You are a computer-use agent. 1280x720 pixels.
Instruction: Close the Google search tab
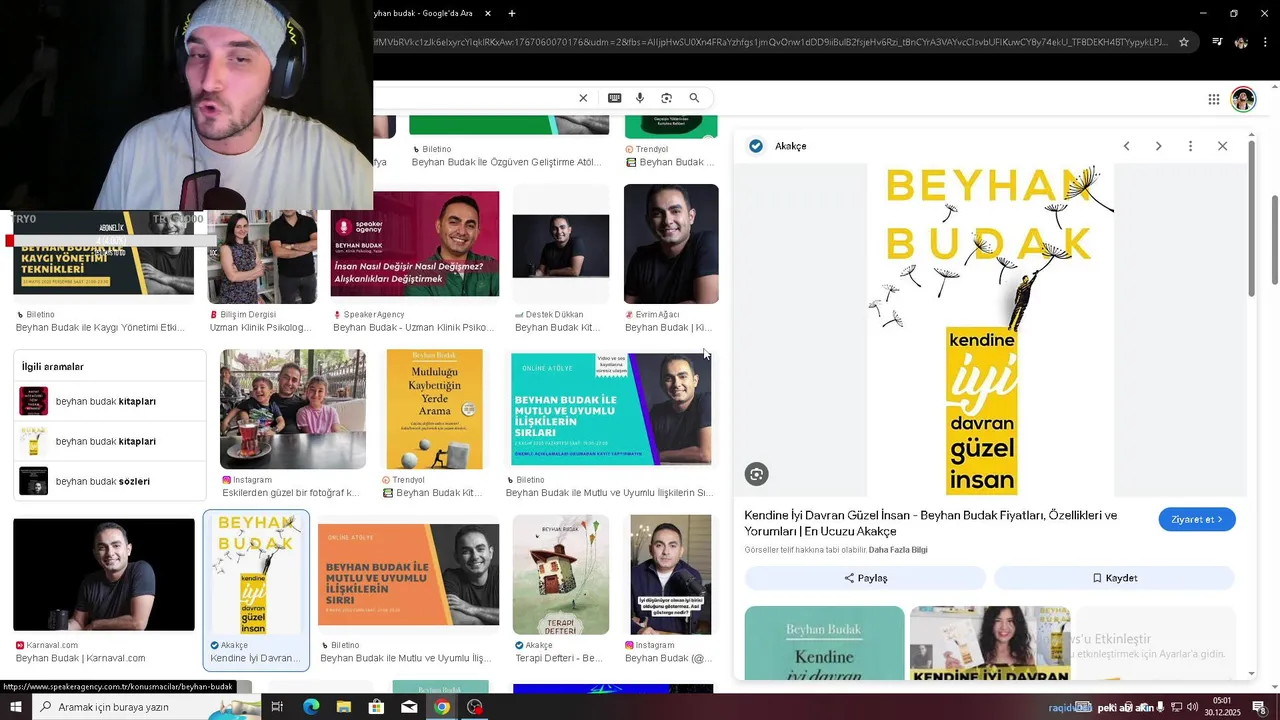click(488, 13)
